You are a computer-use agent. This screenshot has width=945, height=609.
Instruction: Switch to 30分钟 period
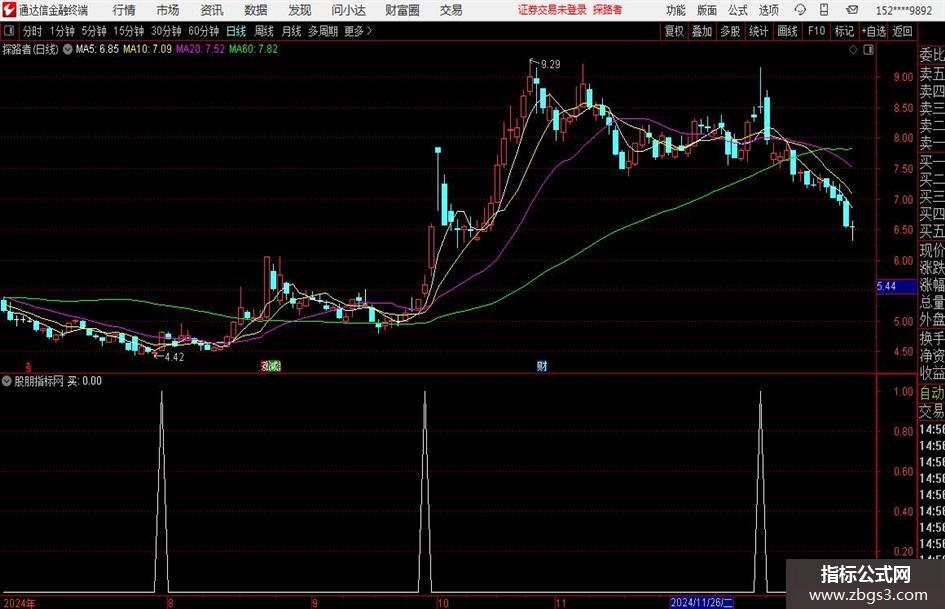click(166, 31)
